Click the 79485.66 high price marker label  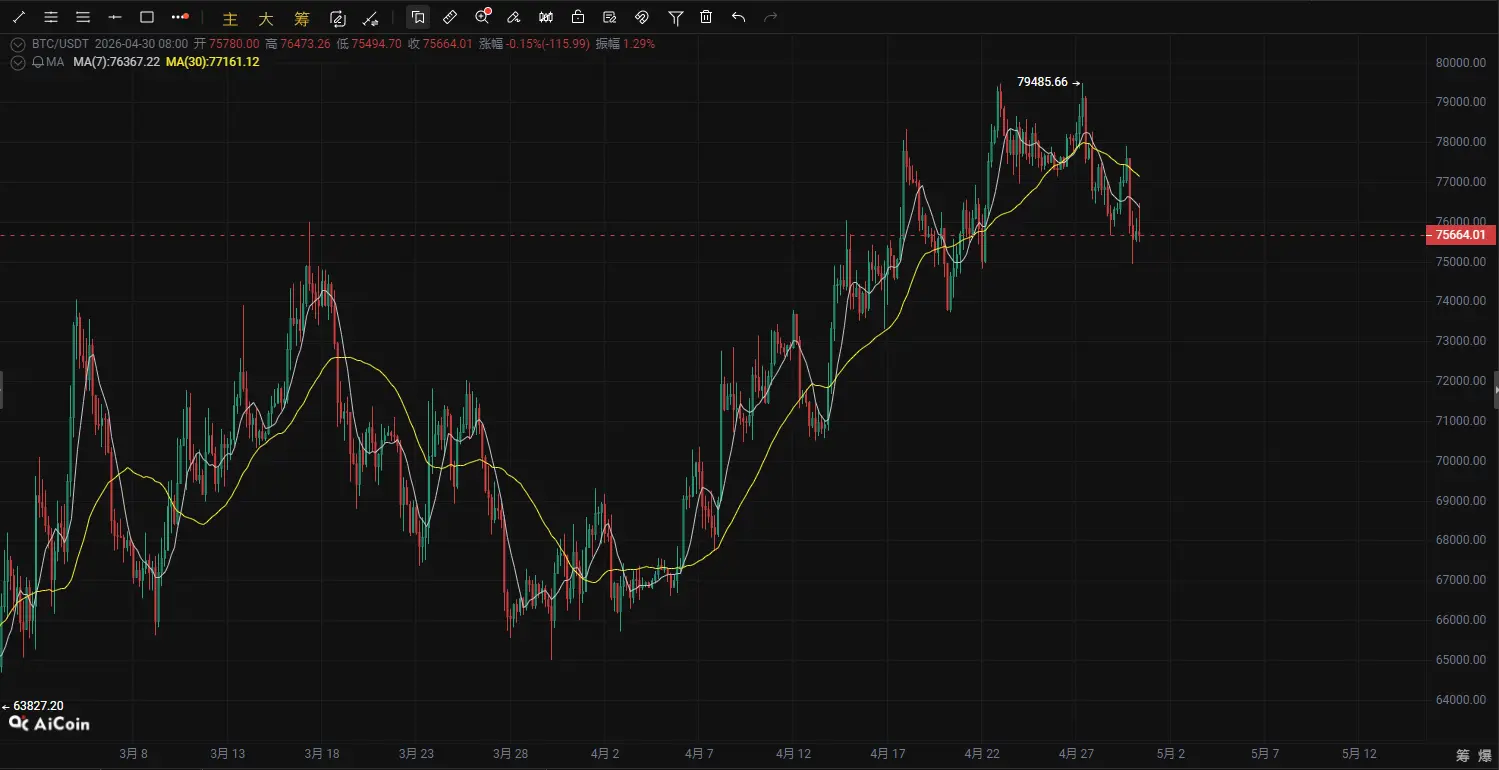[x=1042, y=82]
